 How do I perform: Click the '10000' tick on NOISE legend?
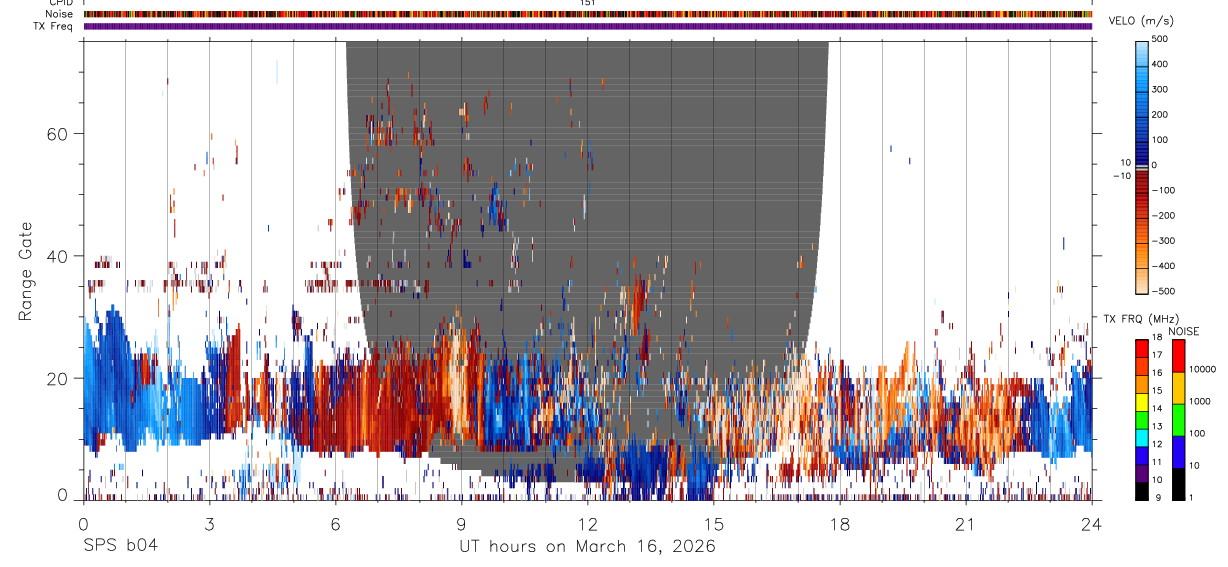[1203, 369]
